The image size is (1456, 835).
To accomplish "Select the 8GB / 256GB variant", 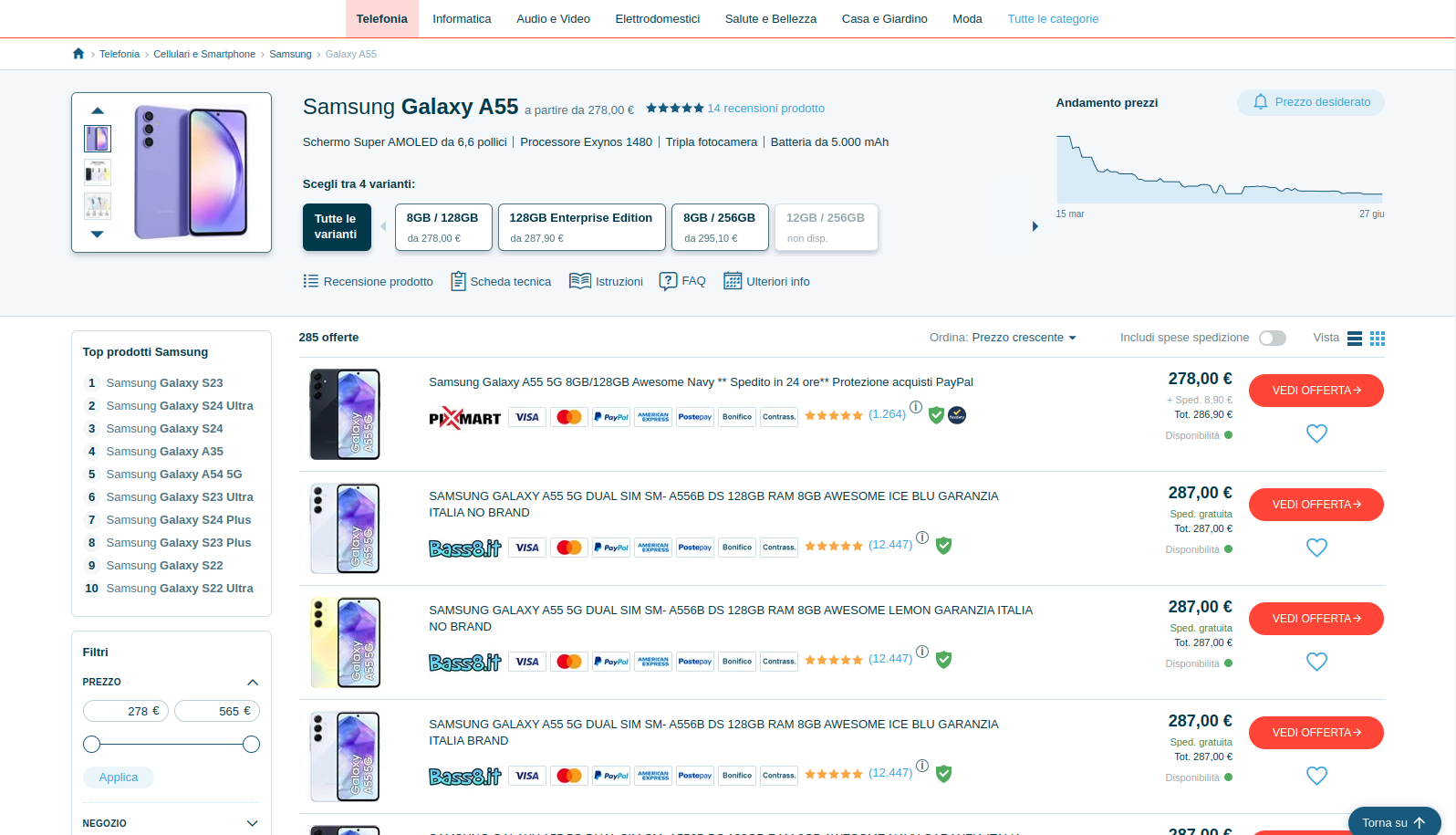I will [x=719, y=227].
